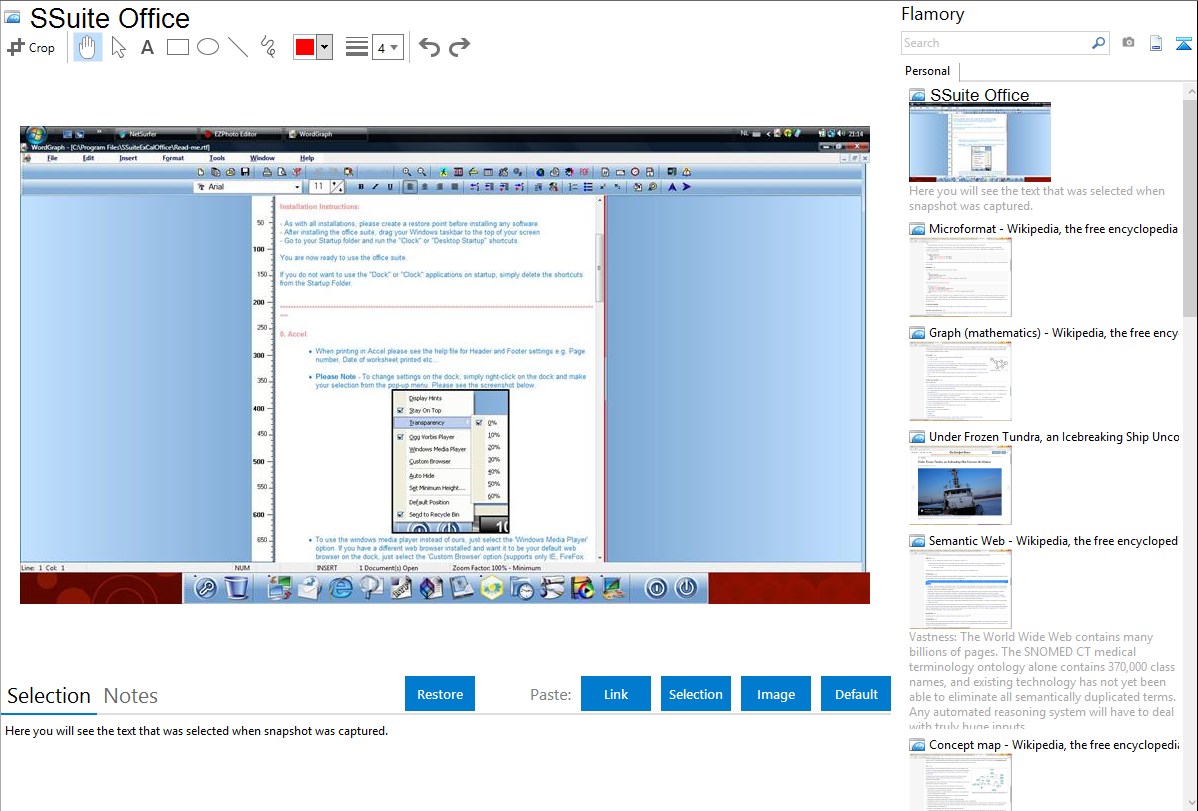This screenshot has height=811, width=1198.
Task: Pick the freehand scribble tool
Action: click(268, 47)
